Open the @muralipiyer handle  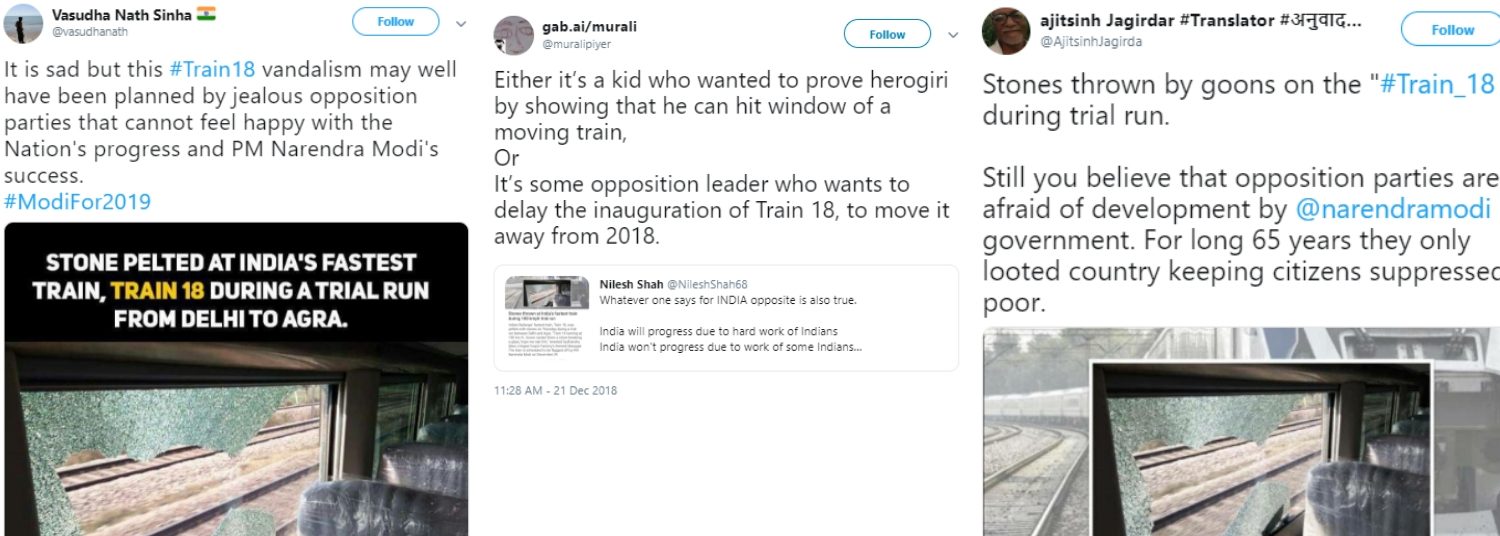(576, 44)
